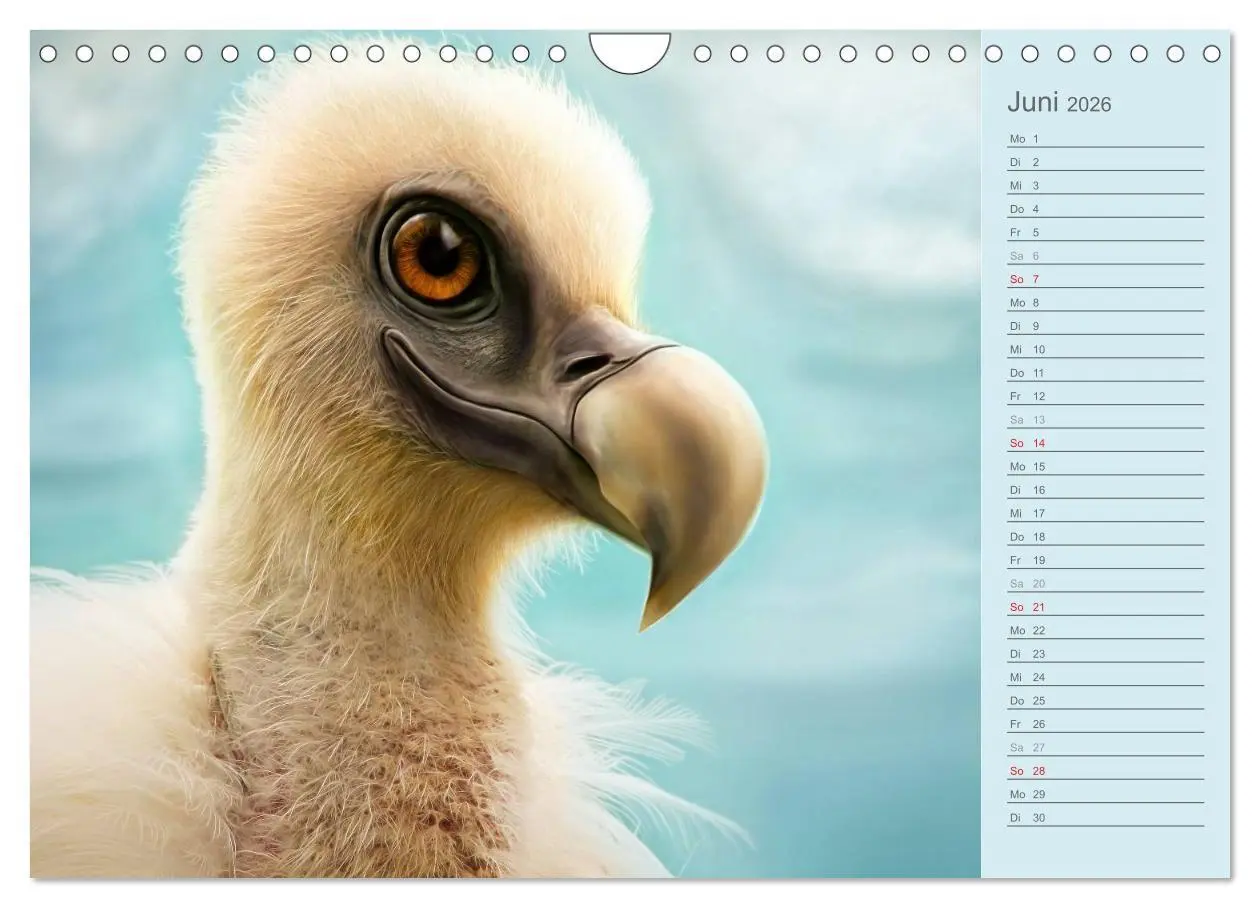
Task: Select the red row 'So 14'
Action: click(1105, 443)
